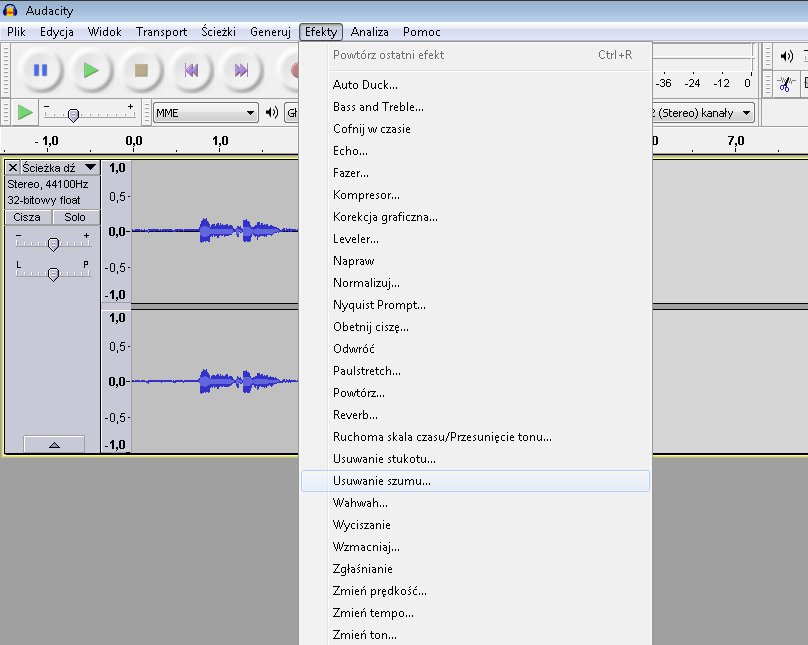
Task: Open Nyquist Prompt...
Action: (475, 304)
